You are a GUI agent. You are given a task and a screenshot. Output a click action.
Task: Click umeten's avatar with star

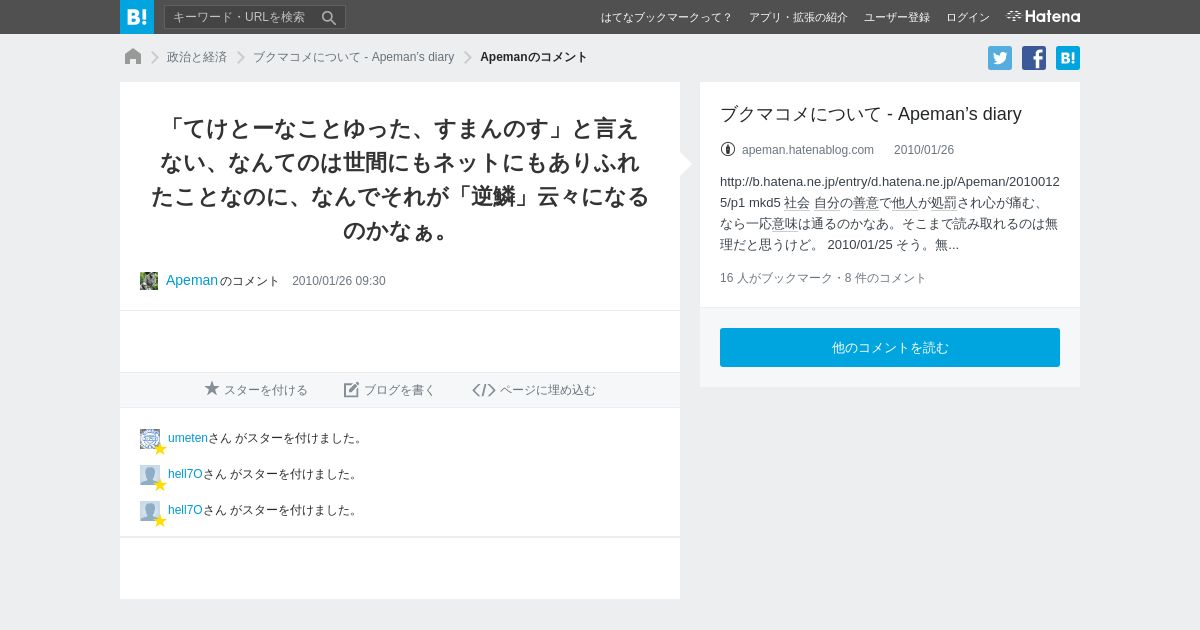150,439
